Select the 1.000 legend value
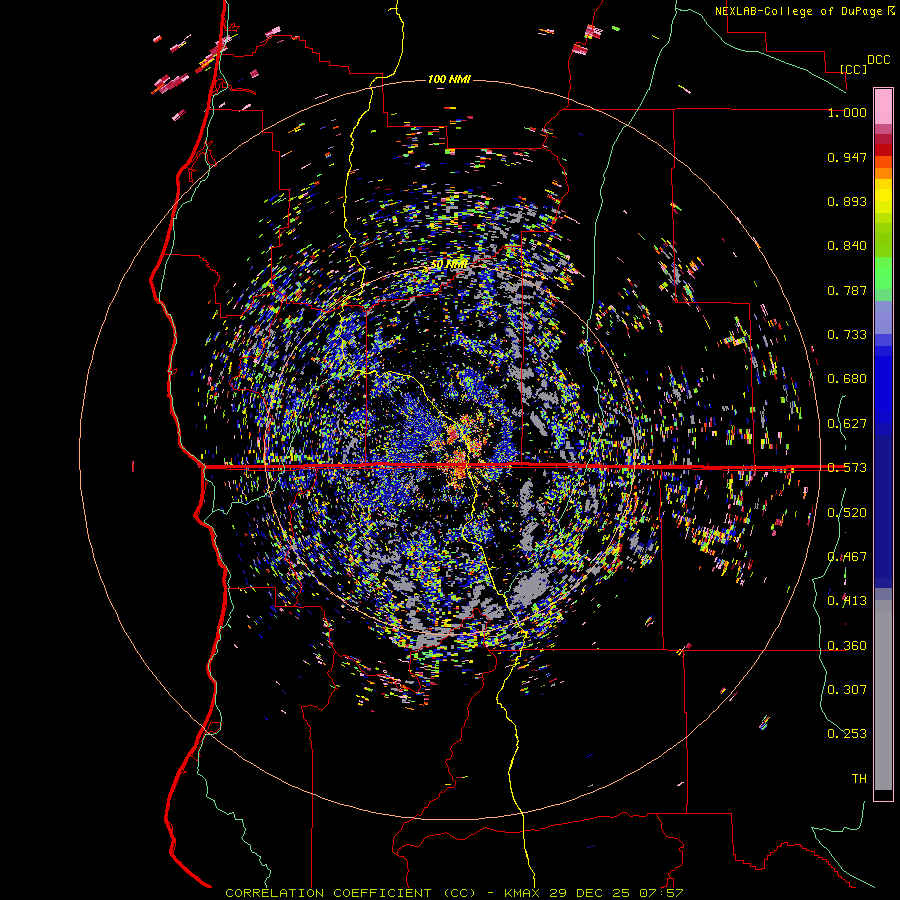 [847, 112]
